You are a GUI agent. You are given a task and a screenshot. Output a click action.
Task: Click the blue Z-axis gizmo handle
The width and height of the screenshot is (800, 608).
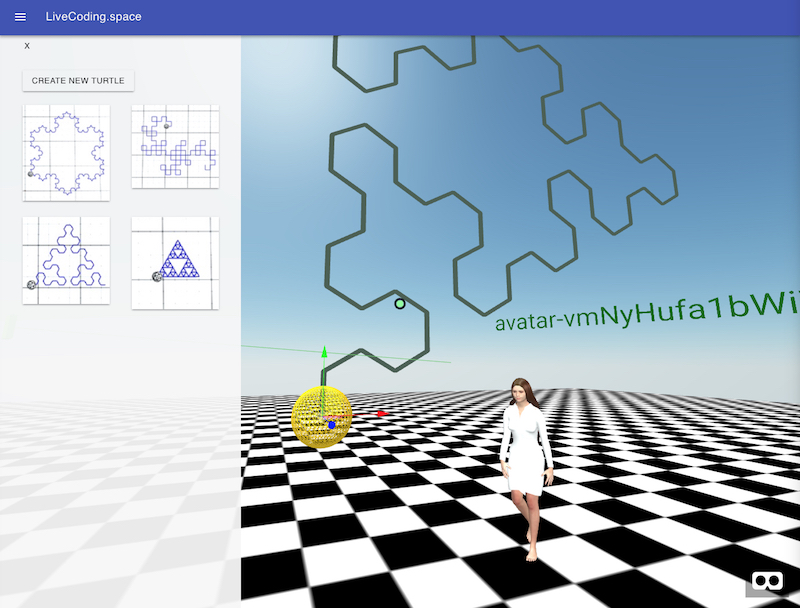click(332, 425)
